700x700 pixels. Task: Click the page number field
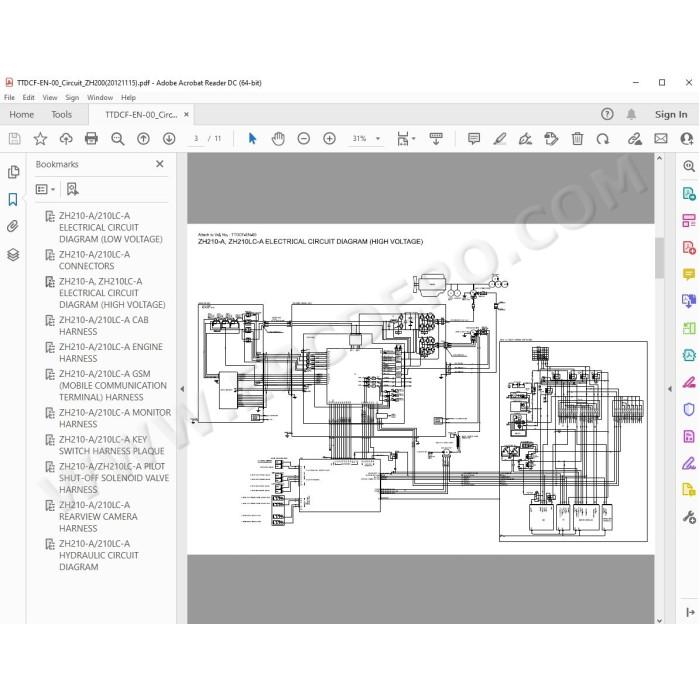pyautogui.click(x=196, y=139)
